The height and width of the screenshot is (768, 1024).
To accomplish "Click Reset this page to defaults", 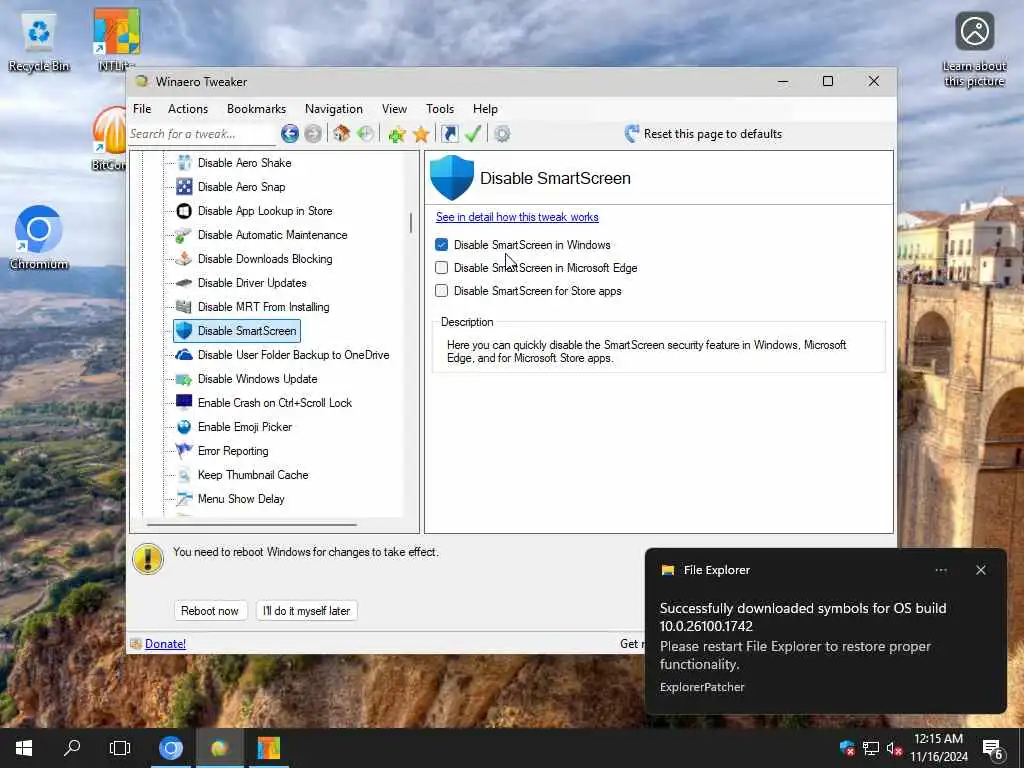I will (703, 134).
